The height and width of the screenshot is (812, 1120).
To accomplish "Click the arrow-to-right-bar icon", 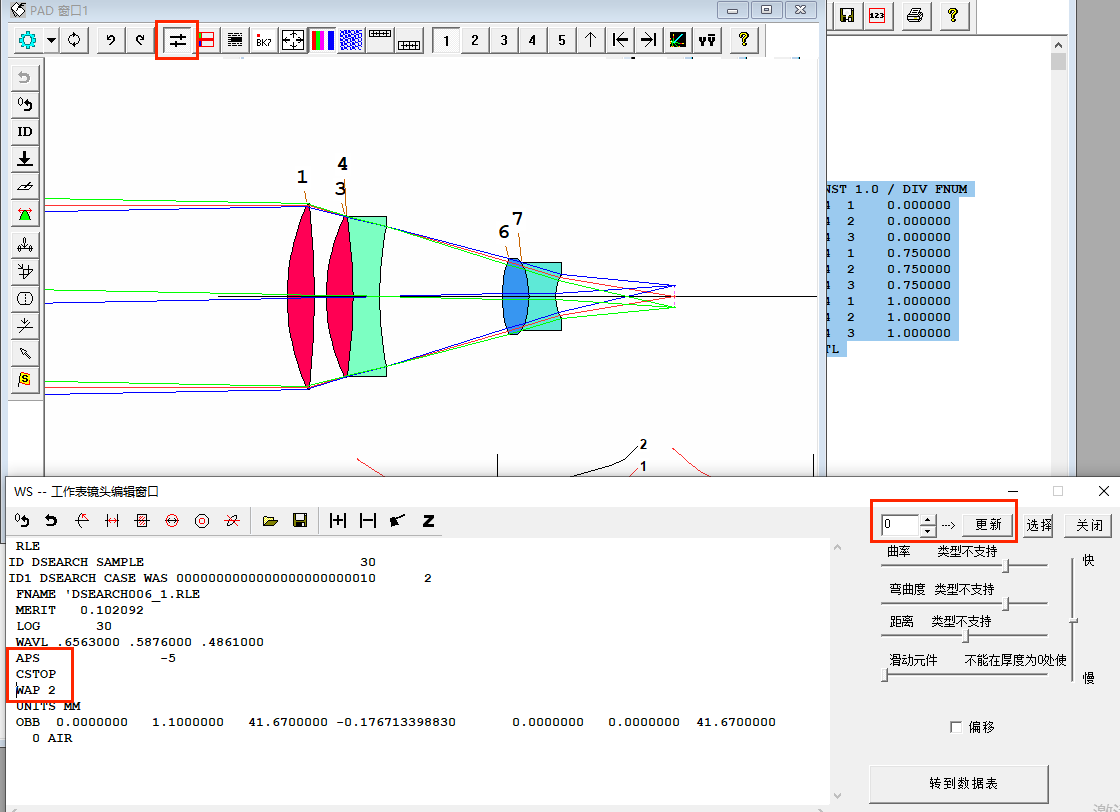I will pos(649,40).
